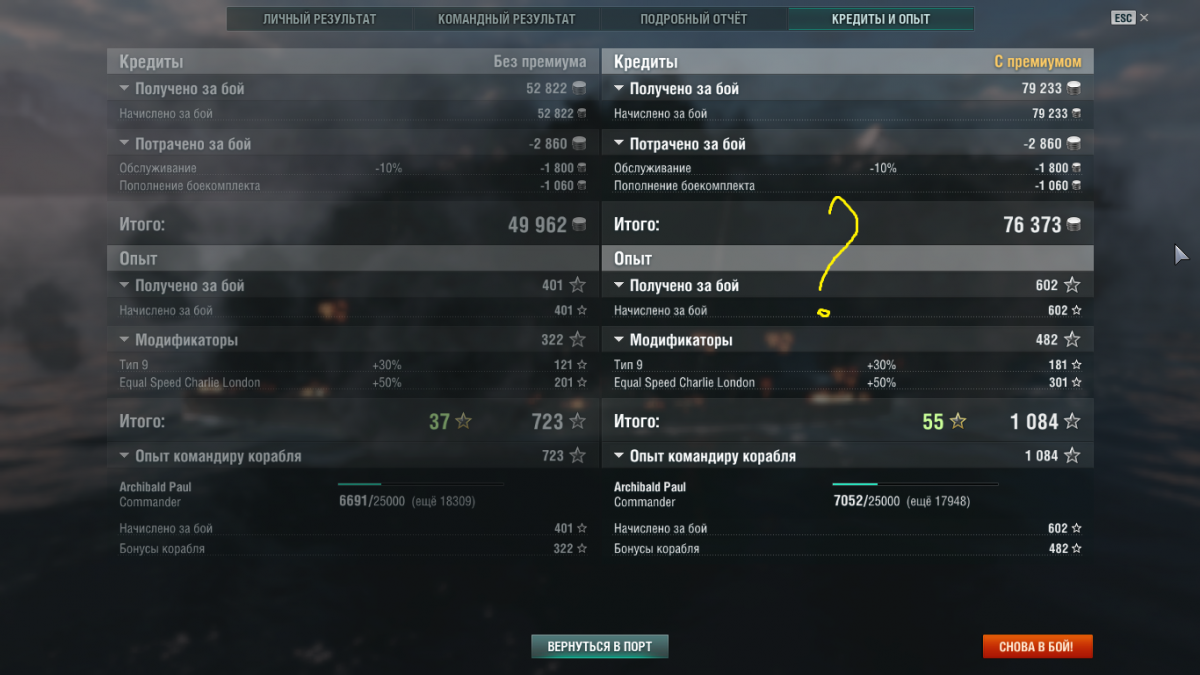This screenshot has height=675, width=1200.
Task: Collapse left Потрачено за бой section
Action: pyautogui.click(x=125, y=144)
